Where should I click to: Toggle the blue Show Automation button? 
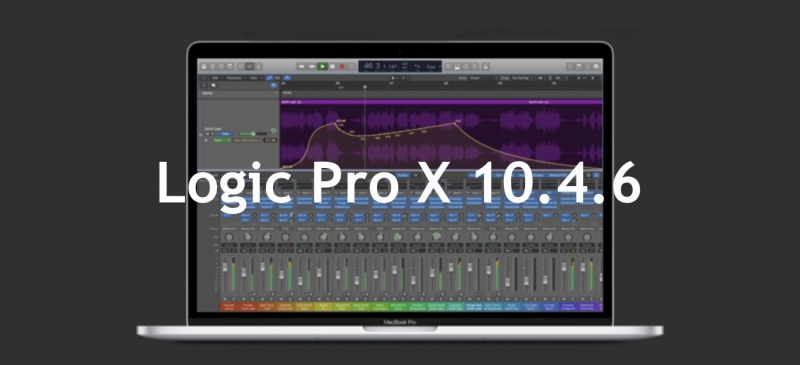(269, 78)
